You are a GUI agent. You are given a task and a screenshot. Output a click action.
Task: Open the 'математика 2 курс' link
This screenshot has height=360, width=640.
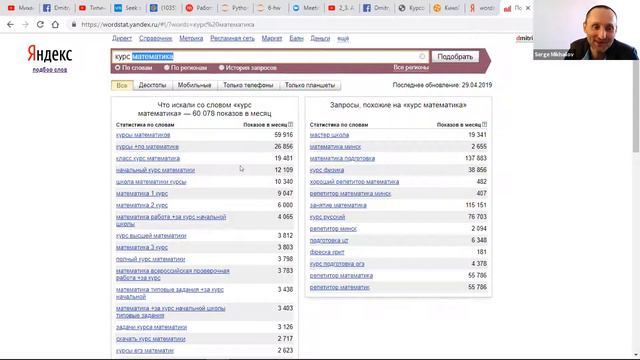click(x=142, y=205)
